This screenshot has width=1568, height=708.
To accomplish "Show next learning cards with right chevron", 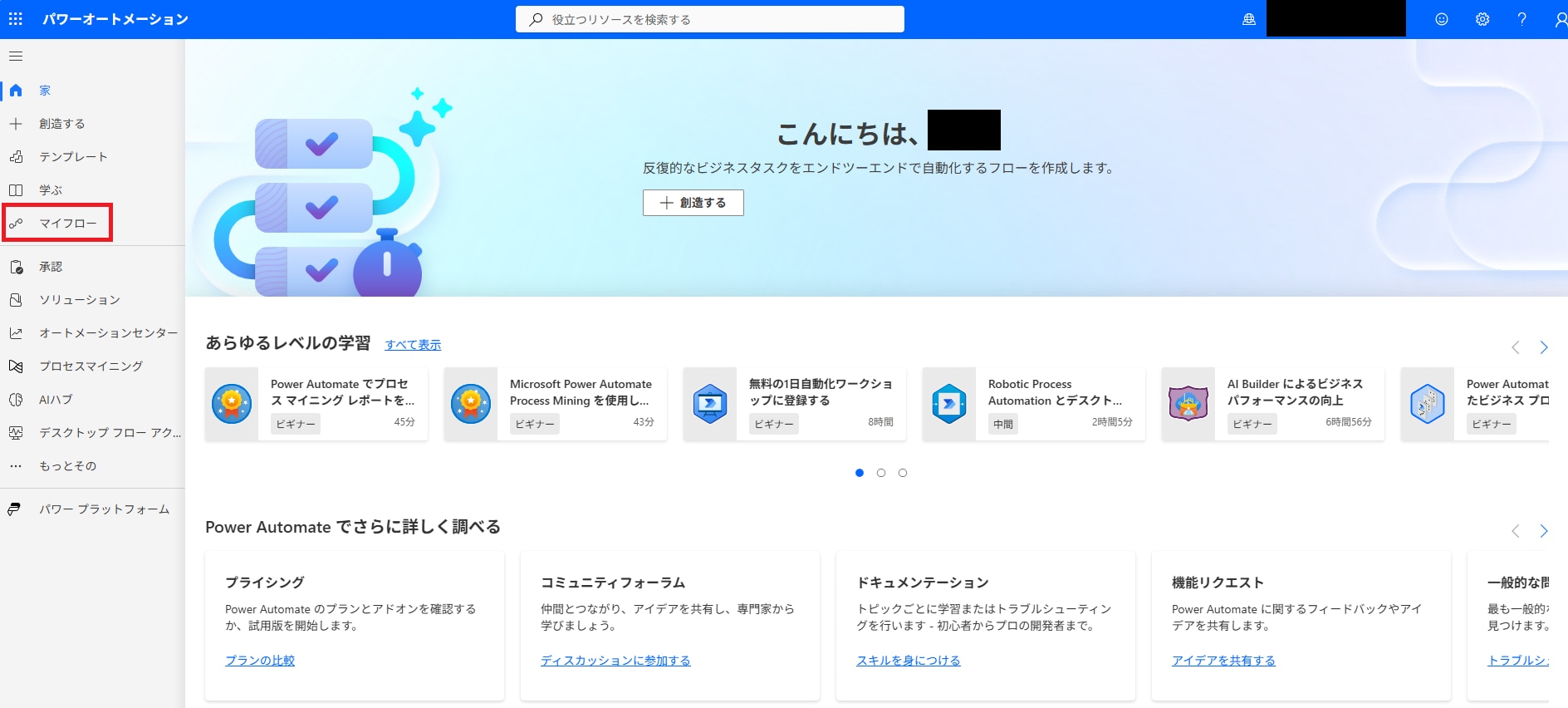I will (1543, 347).
